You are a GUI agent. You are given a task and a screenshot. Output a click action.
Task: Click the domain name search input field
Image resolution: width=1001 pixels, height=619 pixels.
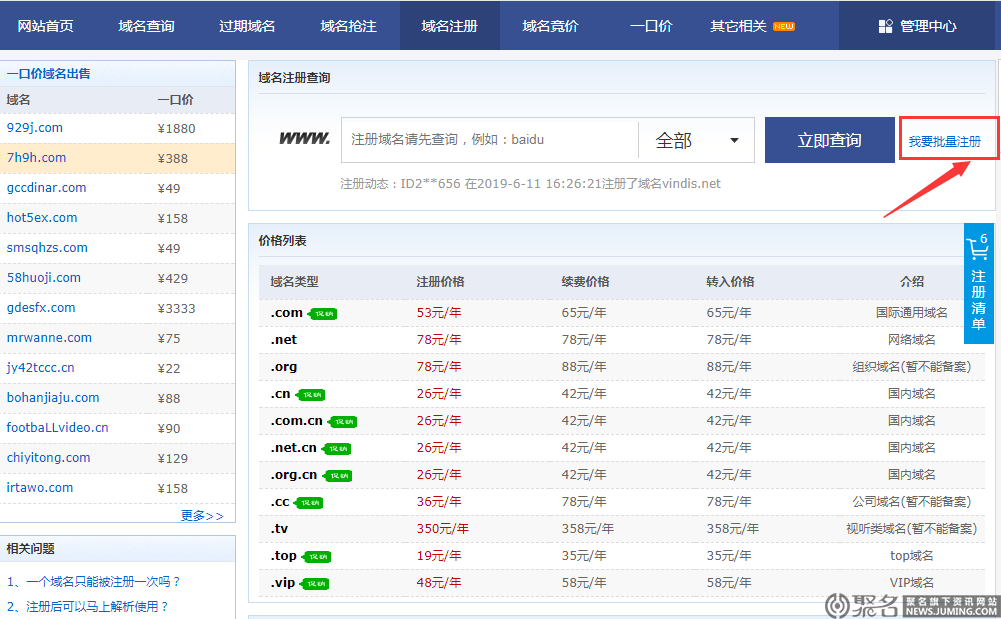[x=490, y=140]
